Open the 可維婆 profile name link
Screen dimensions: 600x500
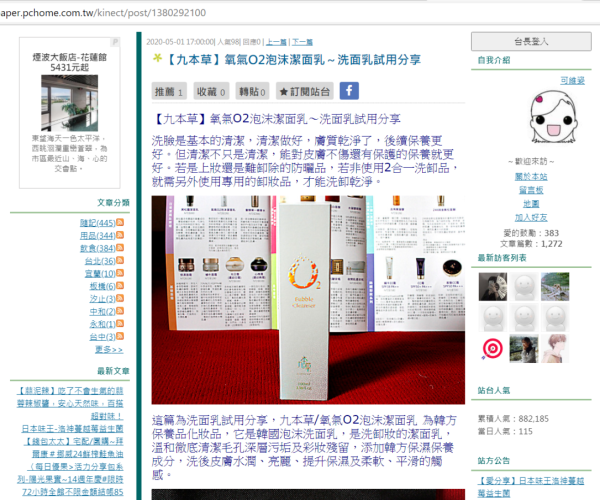(572, 80)
